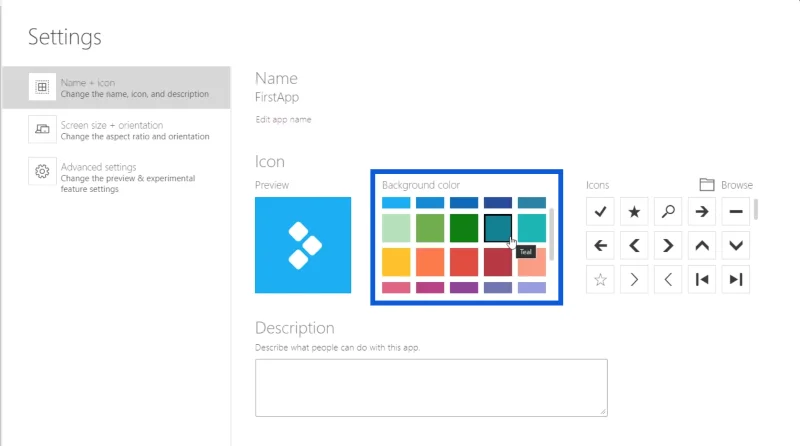Click the app icon preview tile
Image resolution: width=800 pixels, height=446 pixels.
point(303,245)
